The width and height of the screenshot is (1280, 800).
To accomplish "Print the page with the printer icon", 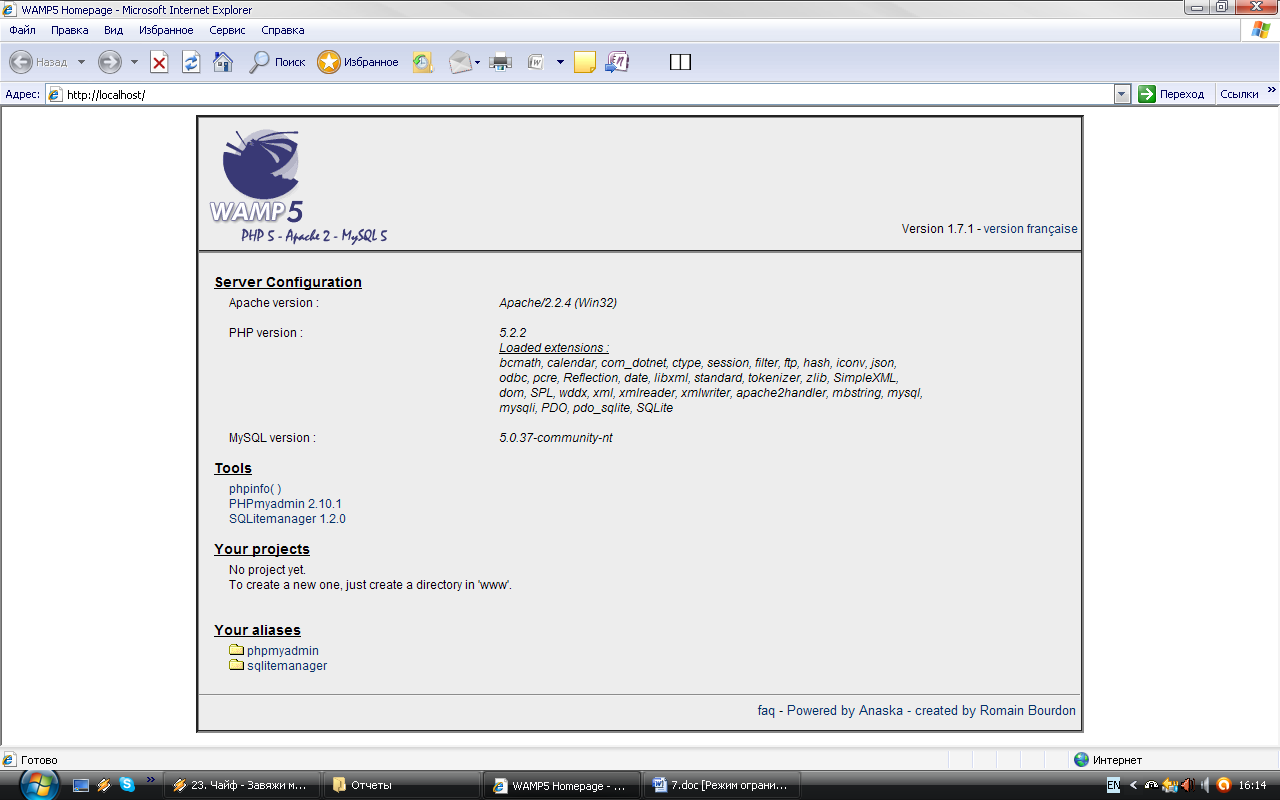I will point(501,62).
